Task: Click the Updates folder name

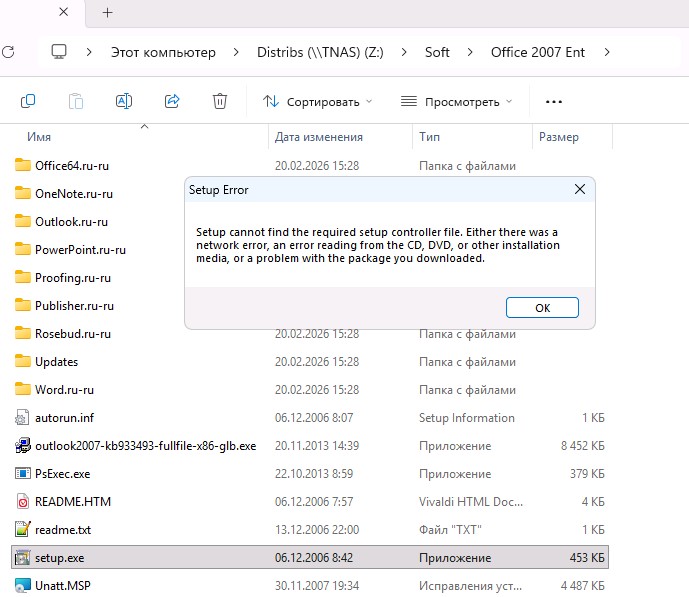Action: [x=57, y=362]
